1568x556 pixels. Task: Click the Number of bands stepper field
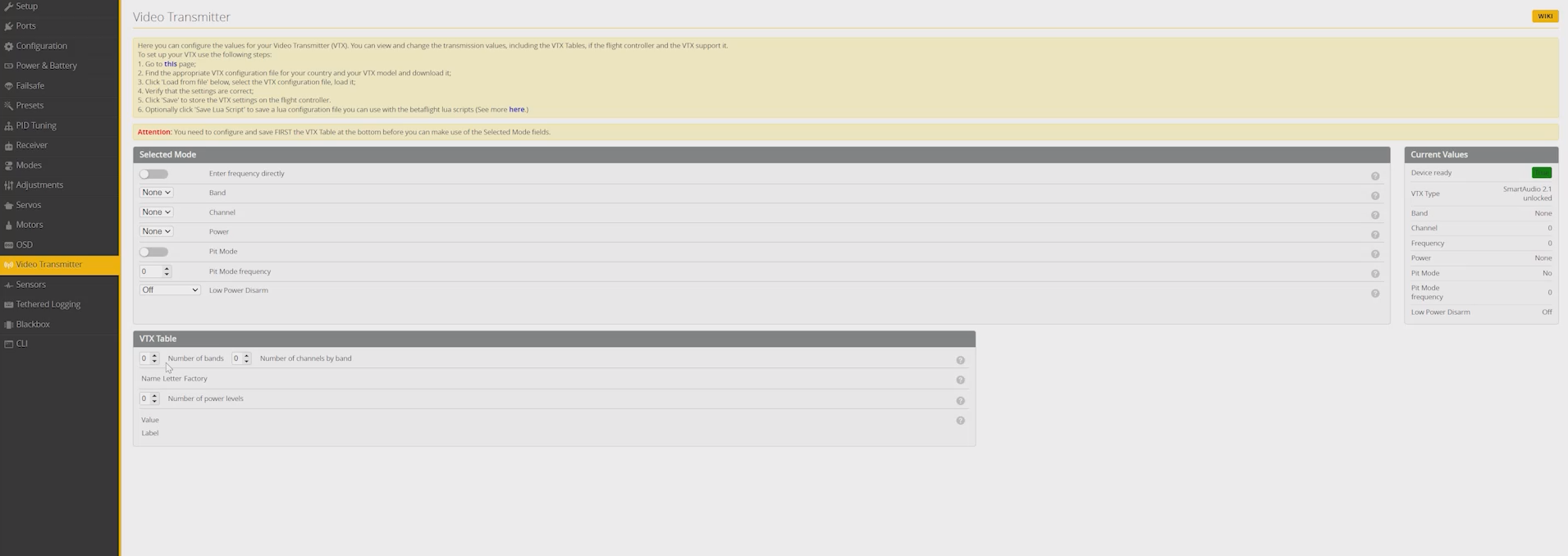(145, 358)
